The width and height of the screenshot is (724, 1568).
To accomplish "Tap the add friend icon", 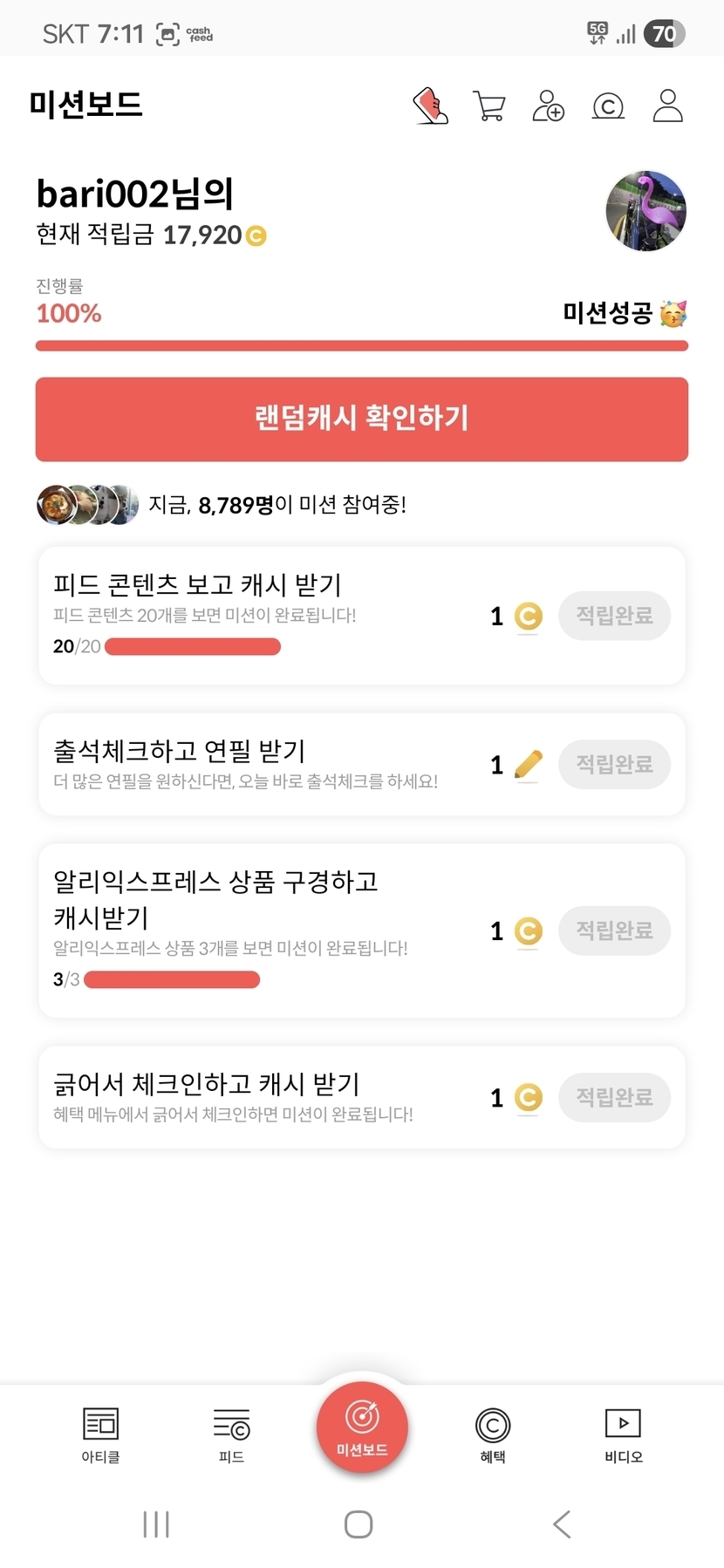I will pos(548,106).
